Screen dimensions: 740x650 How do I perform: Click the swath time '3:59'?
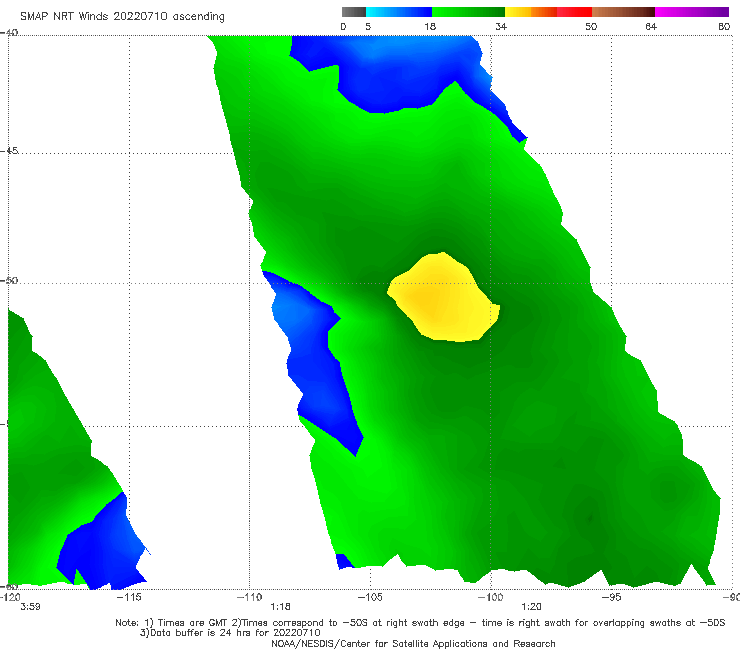point(30,607)
